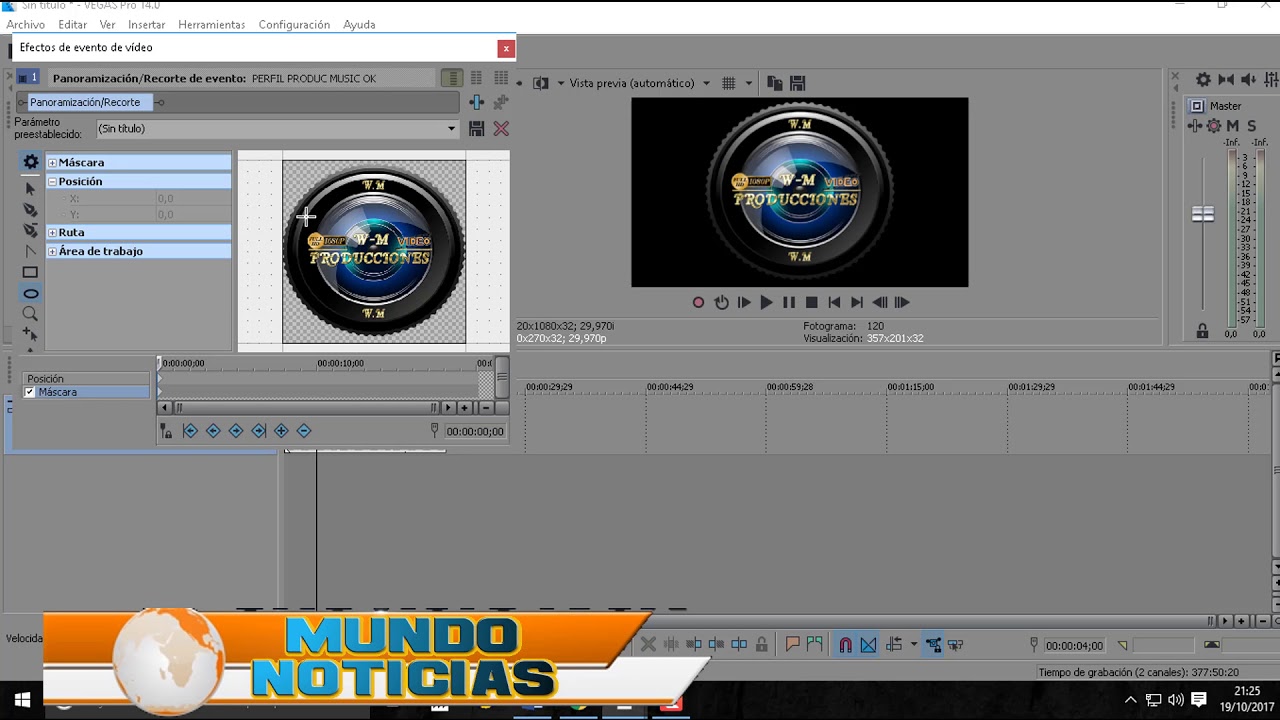Select the rectangle mask creation tool

[30, 272]
